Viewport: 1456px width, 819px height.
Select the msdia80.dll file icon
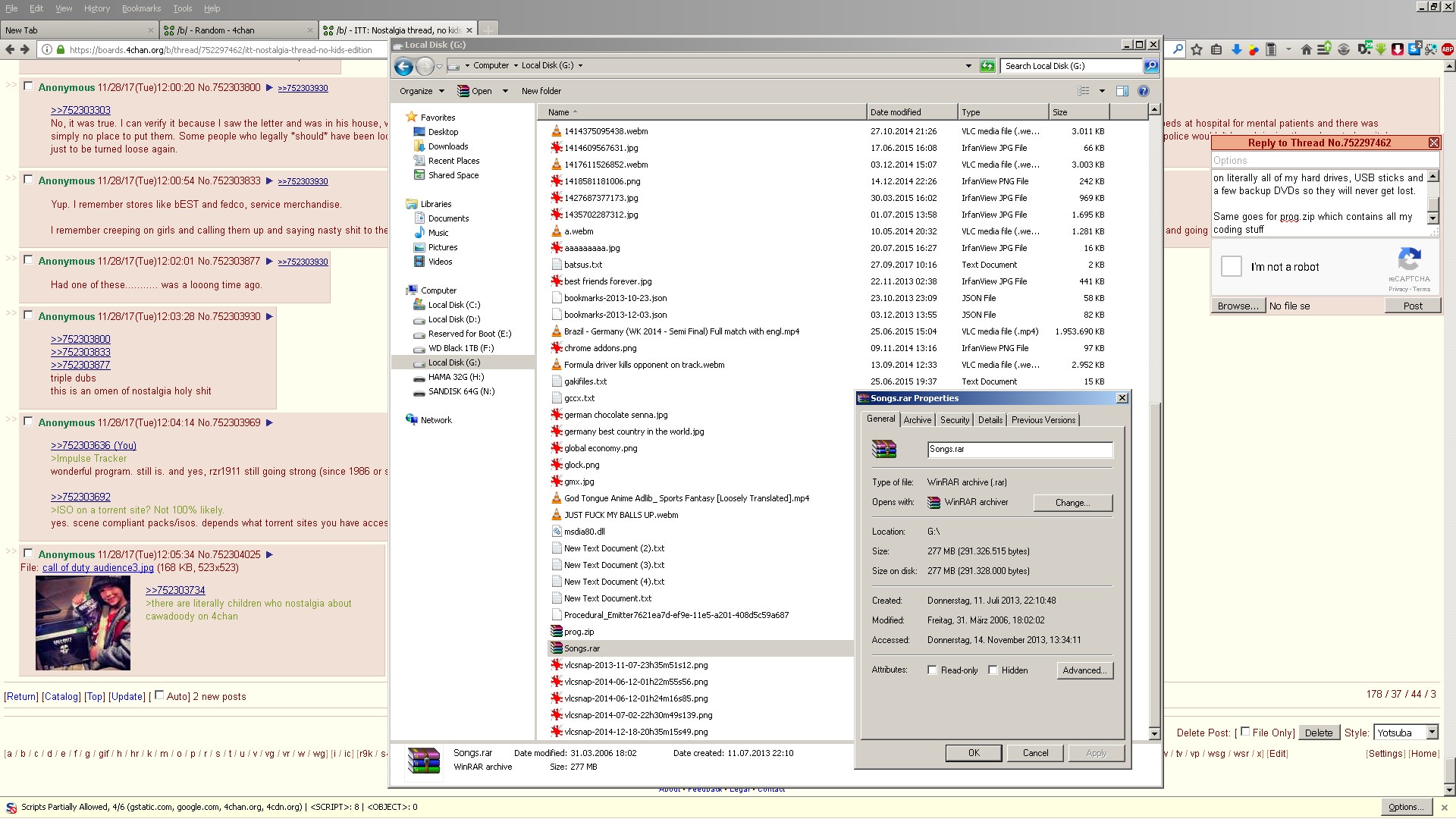556,532
